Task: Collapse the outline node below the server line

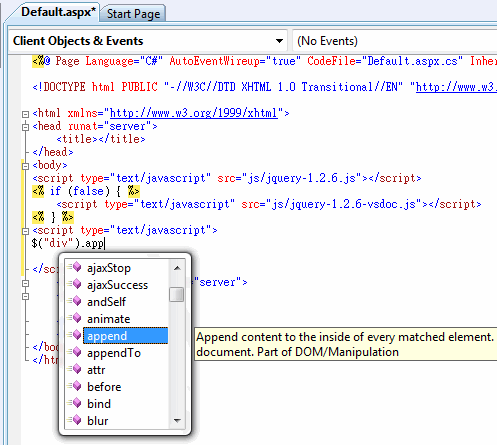Action: pyautogui.click(x=25, y=296)
